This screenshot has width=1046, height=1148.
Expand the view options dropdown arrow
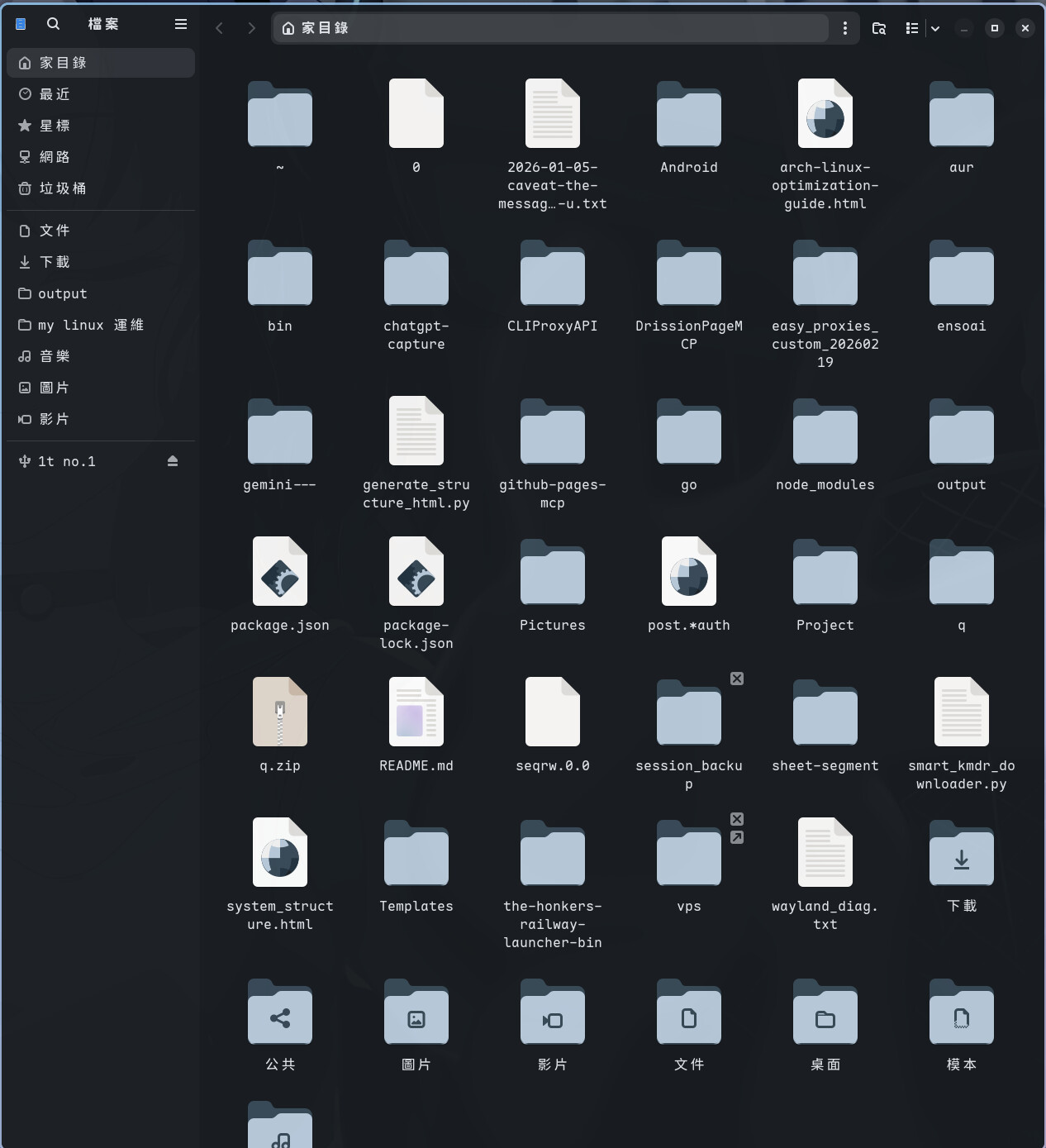[x=935, y=28]
